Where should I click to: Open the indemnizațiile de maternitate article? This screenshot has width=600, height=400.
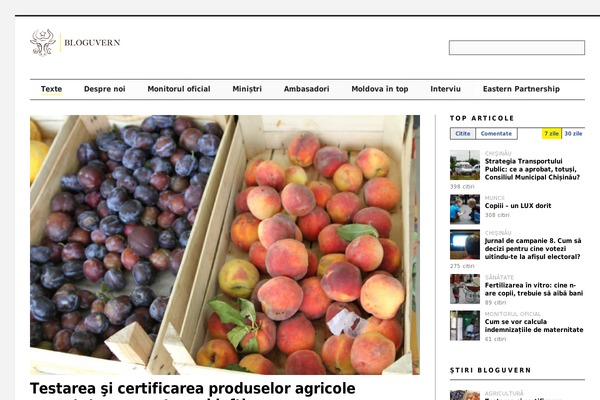point(534,326)
